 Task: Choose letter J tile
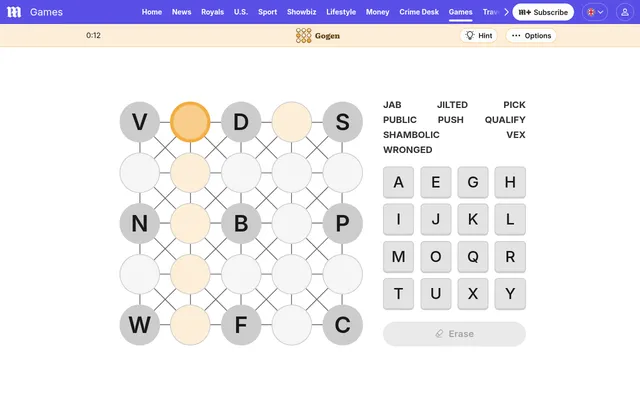[436, 219]
